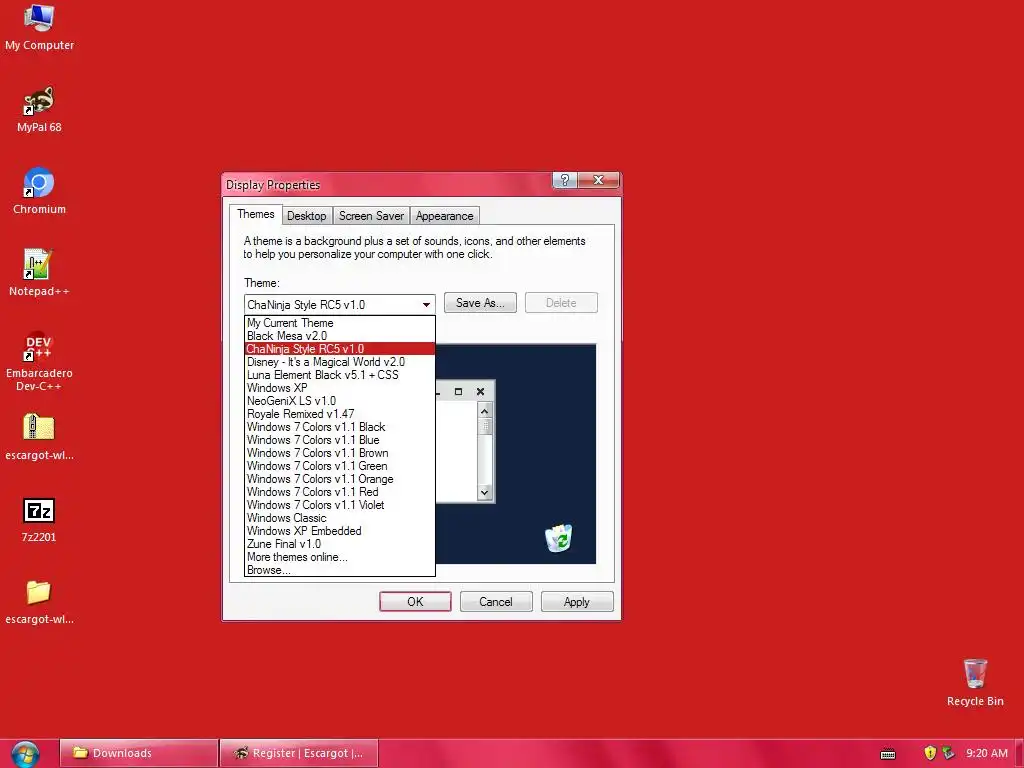Select Embarcadero Dev-C++ shortcut

point(39,361)
